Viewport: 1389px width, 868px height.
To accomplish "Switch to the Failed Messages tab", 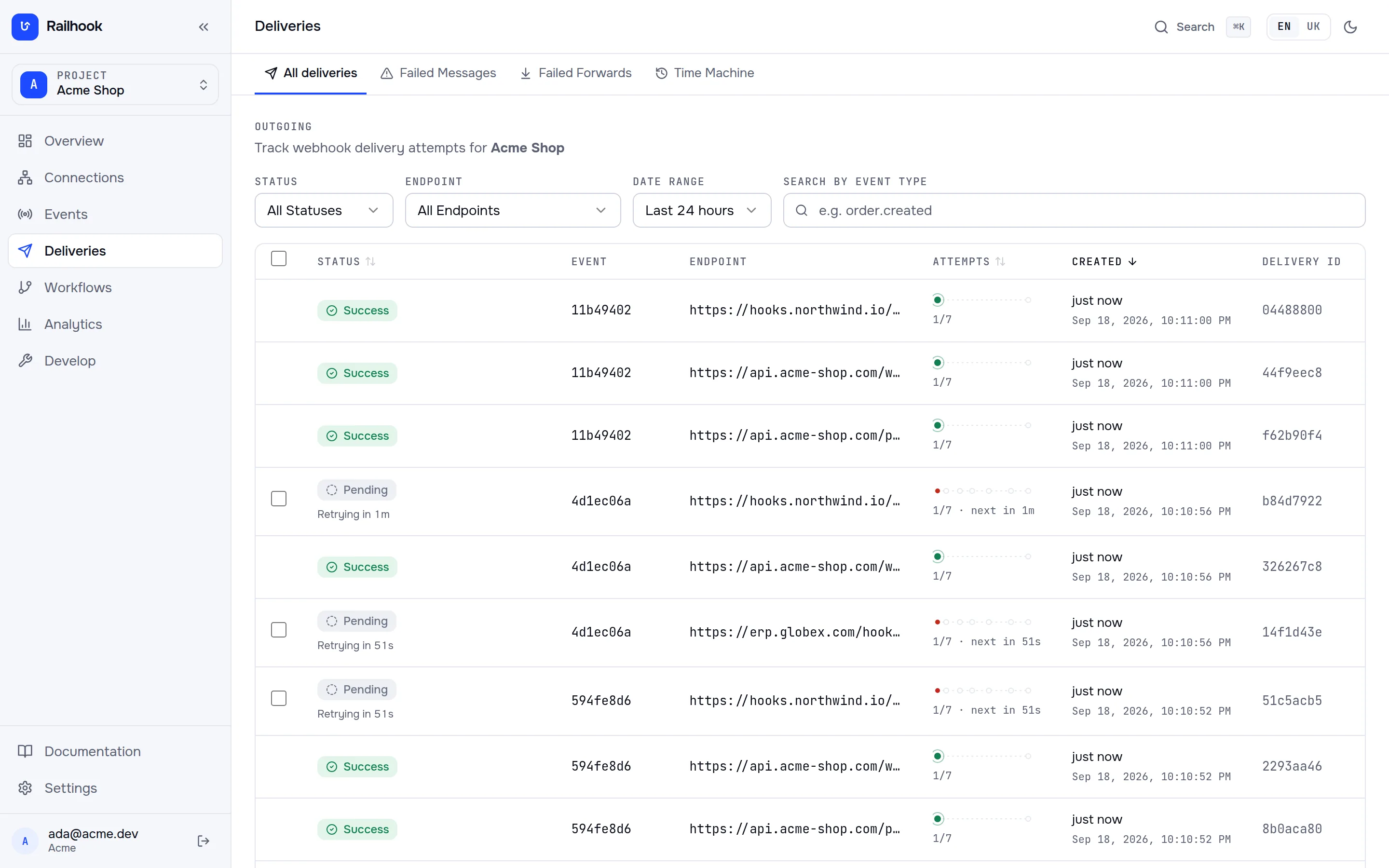I will (438, 73).
